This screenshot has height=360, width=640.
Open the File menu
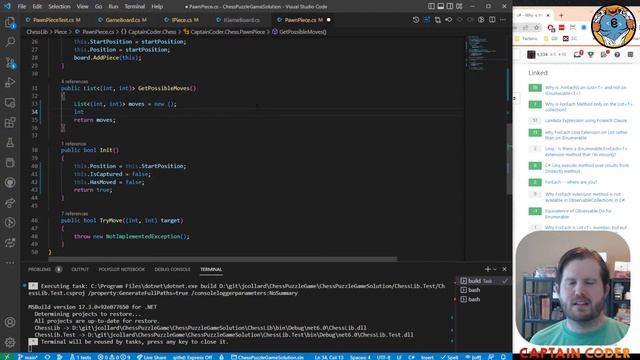pyautogui.click(x=22, y=7)
